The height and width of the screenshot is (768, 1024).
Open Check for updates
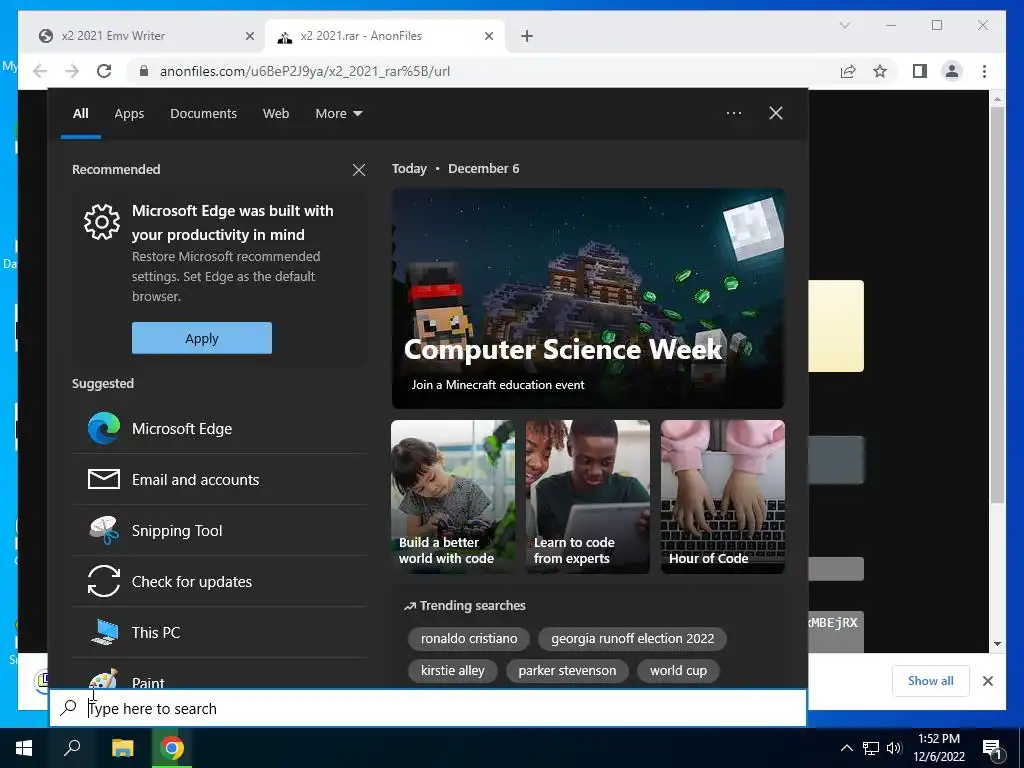(x=220, y=581)
